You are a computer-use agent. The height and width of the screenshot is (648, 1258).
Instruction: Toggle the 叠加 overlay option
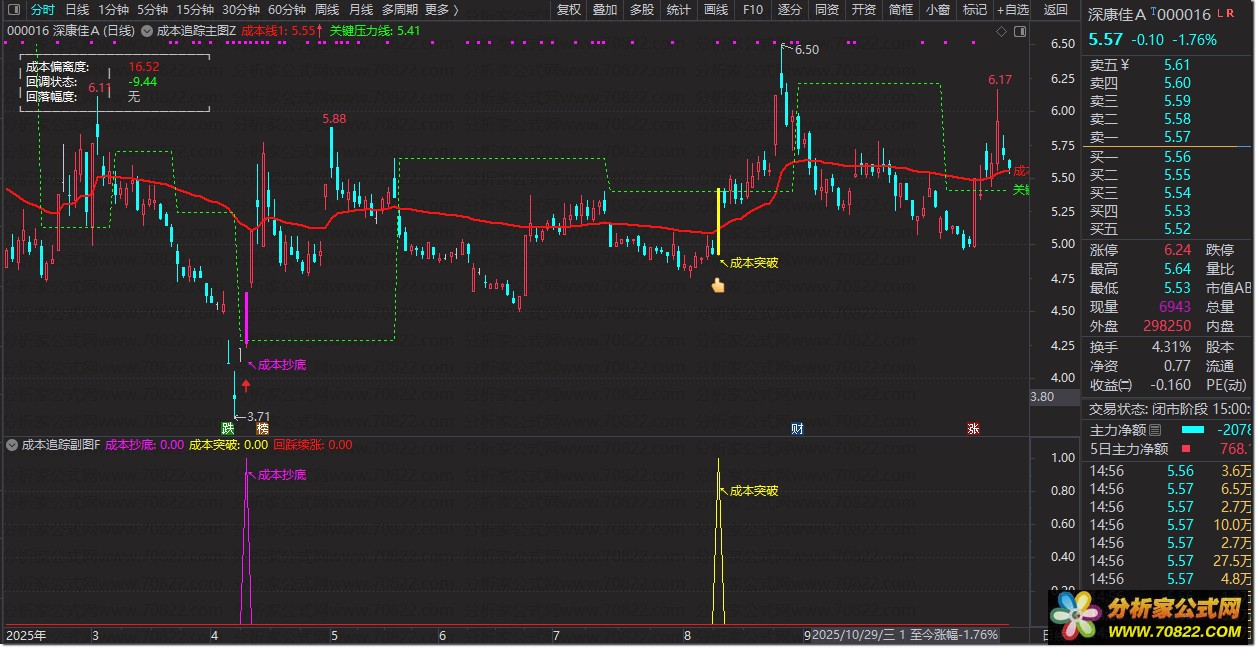coord(604,10)
